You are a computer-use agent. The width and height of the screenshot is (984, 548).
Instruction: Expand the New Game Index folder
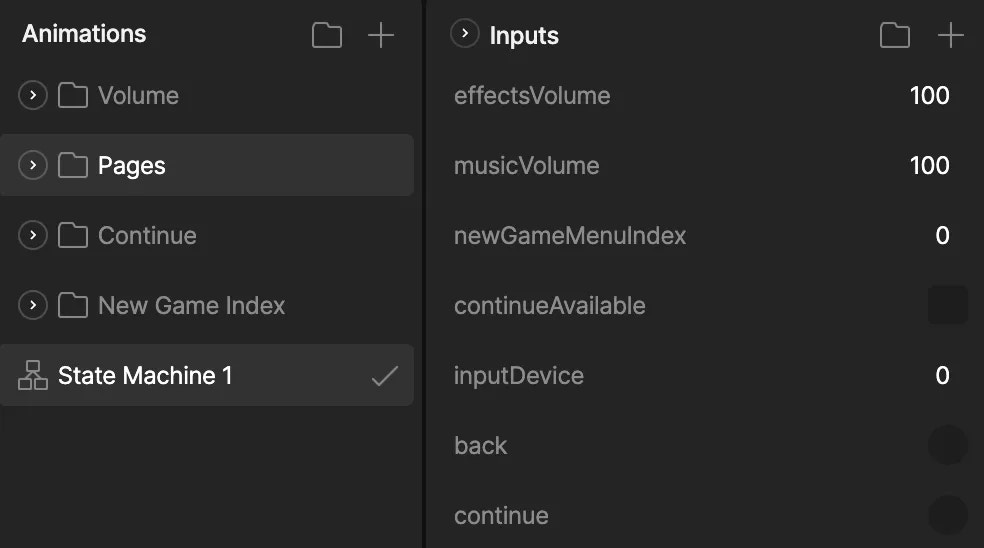tap(33, 306)
